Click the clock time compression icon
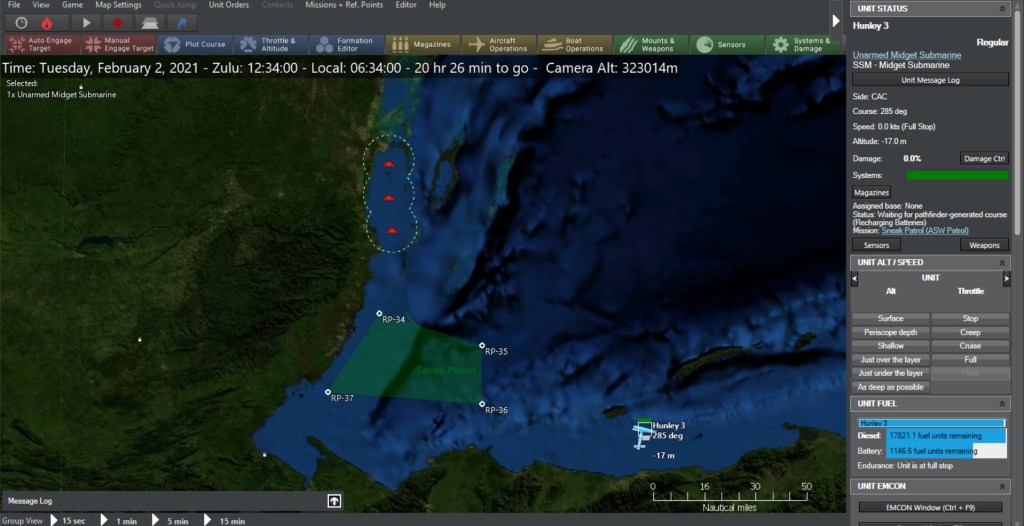Image resolution: width=1024 pixels, height=526 pixels. (x=21, y=22)
